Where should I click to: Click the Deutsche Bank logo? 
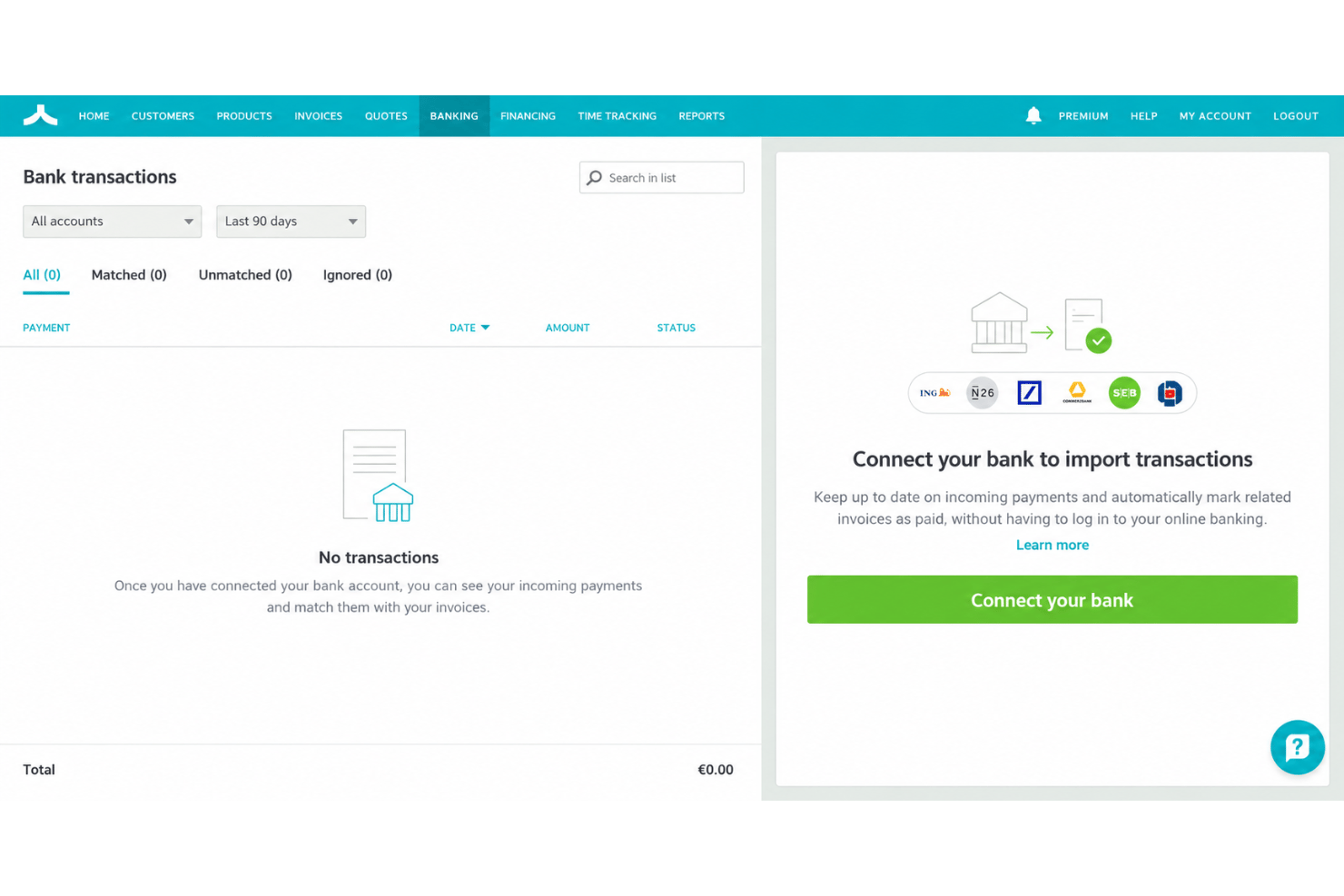(x=1029, y=393)
